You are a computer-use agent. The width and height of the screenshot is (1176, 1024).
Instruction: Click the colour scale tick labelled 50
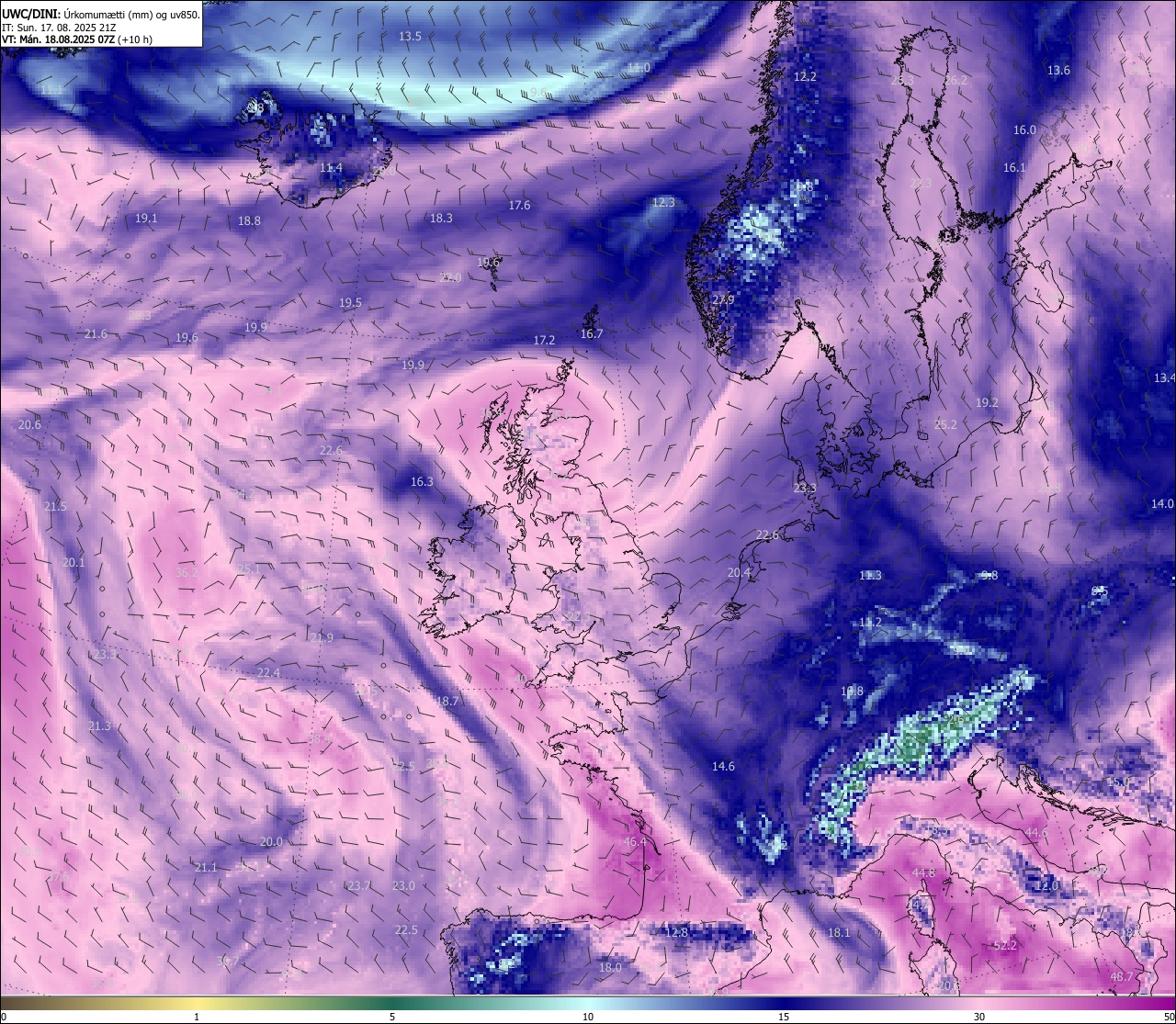pyautogui.click(x=1169, y=1017)
